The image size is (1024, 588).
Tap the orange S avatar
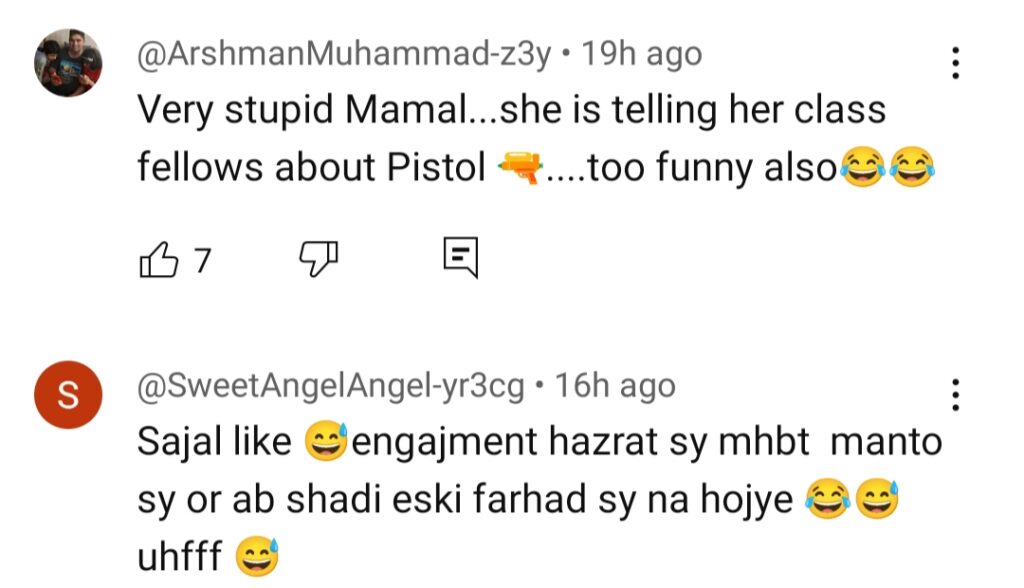point(68,395)
